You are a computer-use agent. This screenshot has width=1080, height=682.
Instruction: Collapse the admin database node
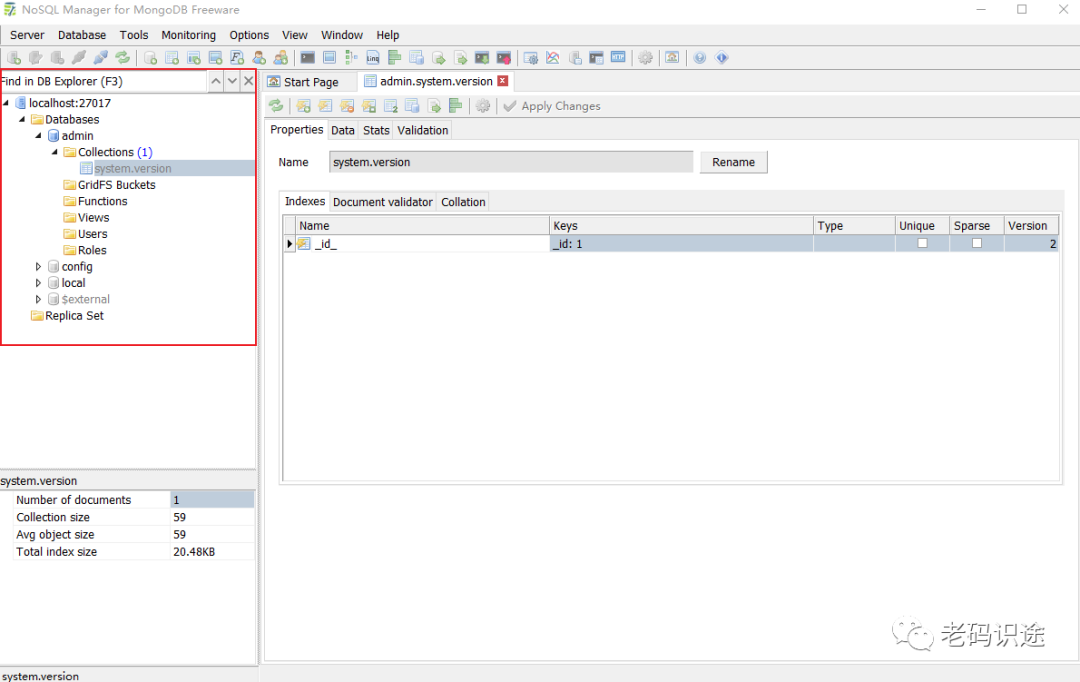[x=39, y=136]
